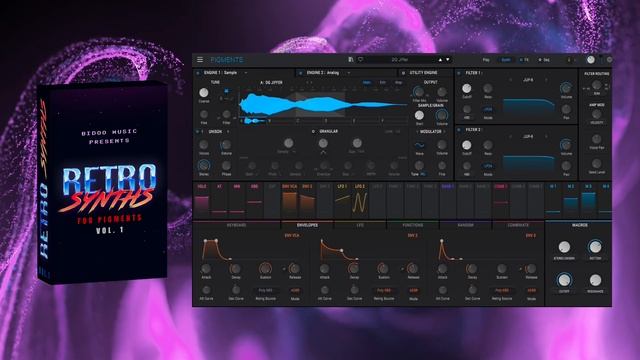Adjust the master volume knob in the top bar

[591, 60]
